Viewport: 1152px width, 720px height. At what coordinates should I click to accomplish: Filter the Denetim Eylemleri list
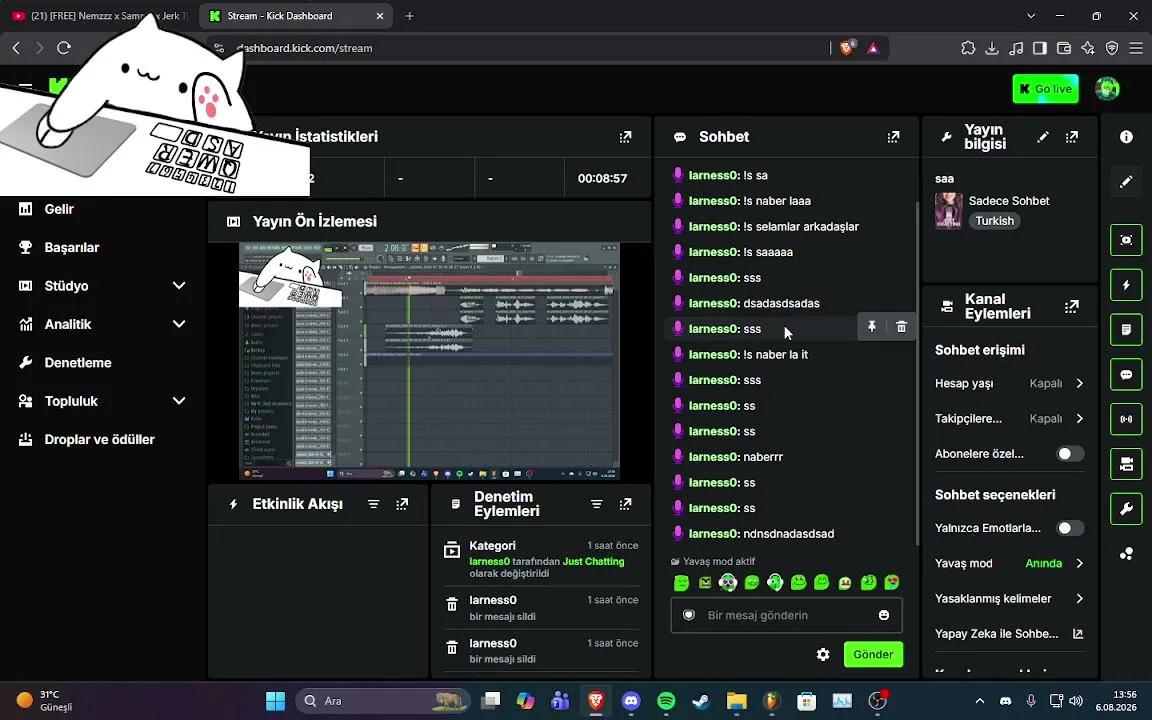pyautogui.click(x=597, y=504)
